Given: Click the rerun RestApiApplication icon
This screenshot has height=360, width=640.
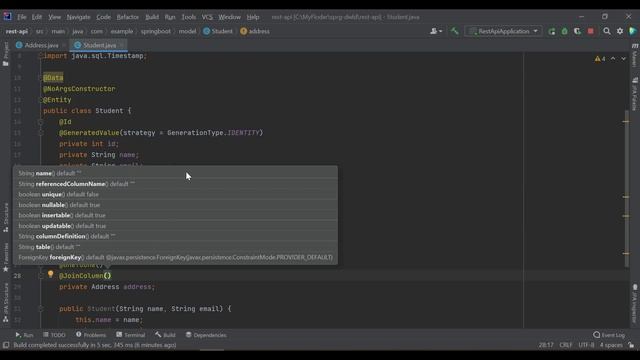Looking at the screenshot, I should pyautogui.click(x=552, y=31).
